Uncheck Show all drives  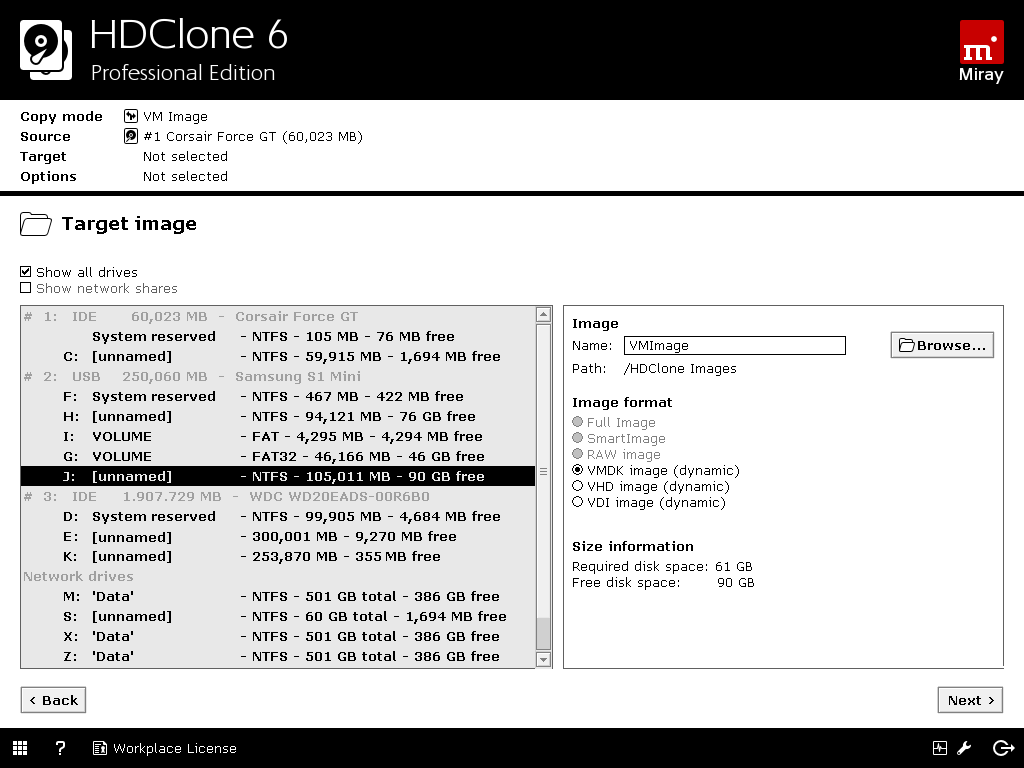[x=25, y=272]
